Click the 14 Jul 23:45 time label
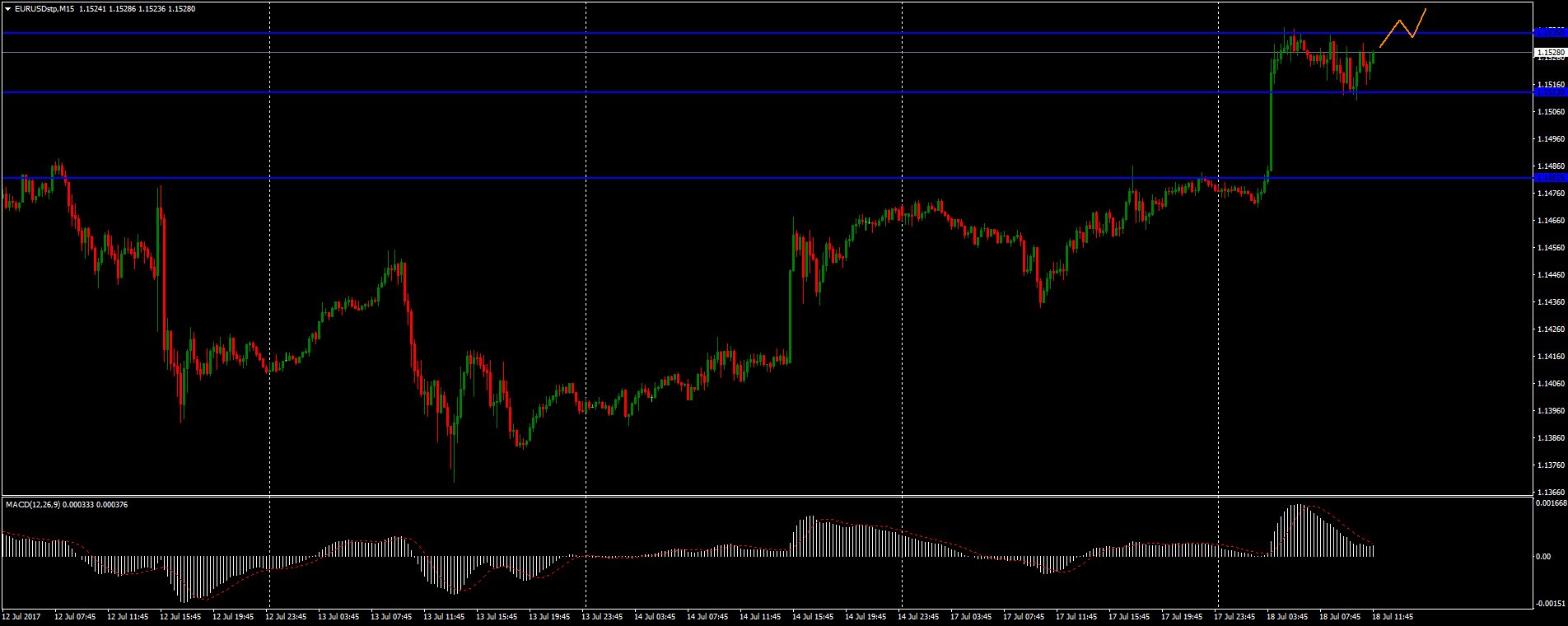 coord(918,615)
